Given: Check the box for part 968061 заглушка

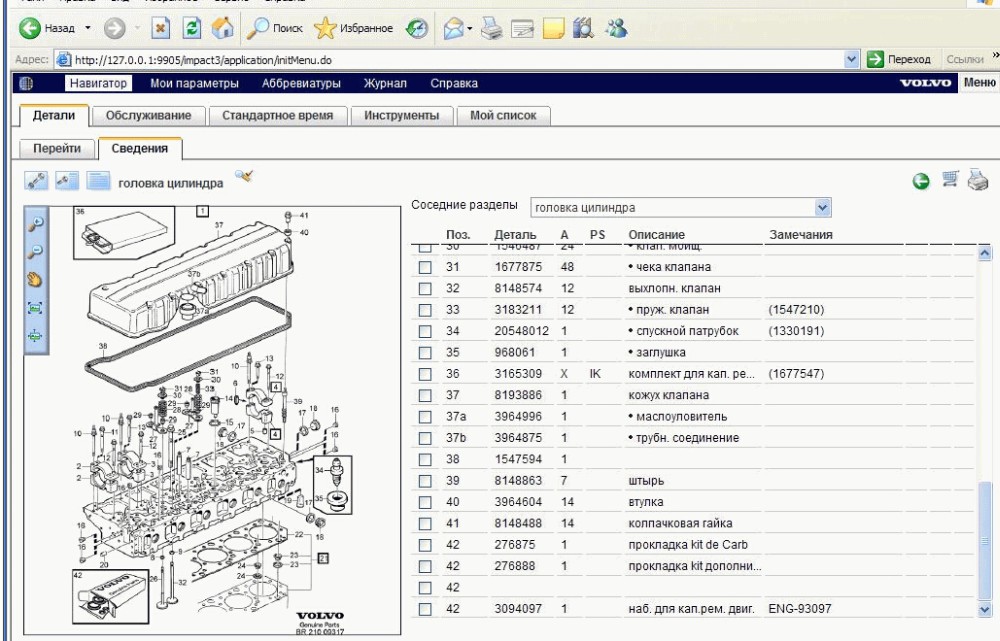Looking at the screenshot, I should (425, 353).
